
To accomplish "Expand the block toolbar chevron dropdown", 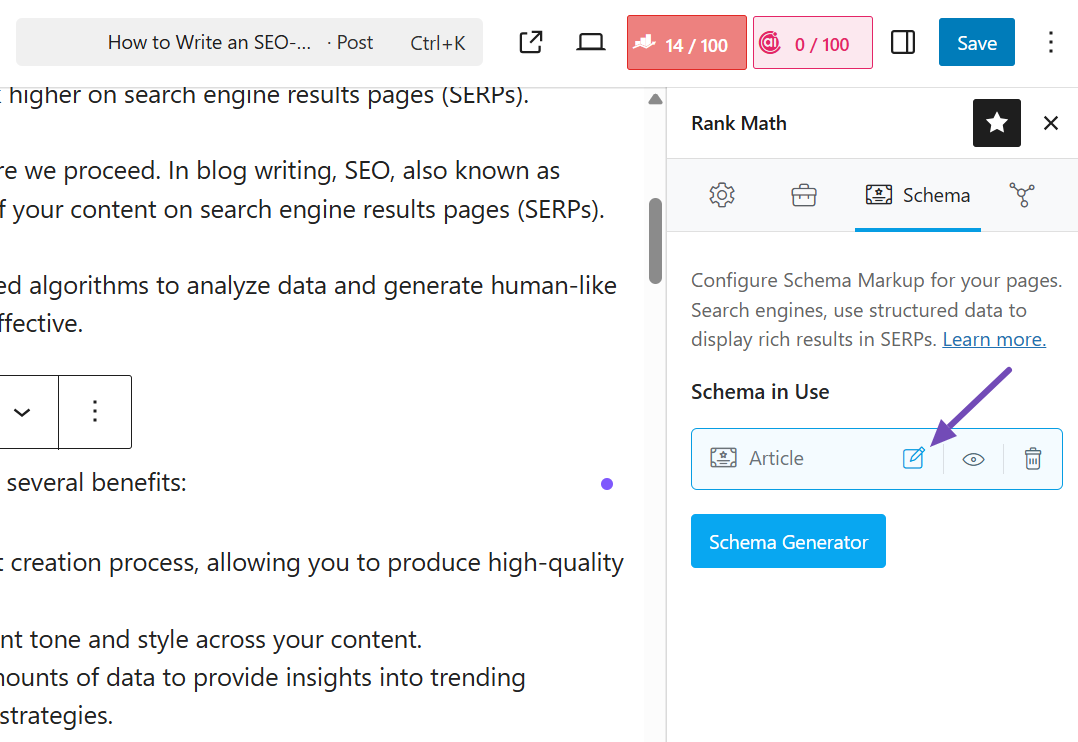I will pos(22,411).
